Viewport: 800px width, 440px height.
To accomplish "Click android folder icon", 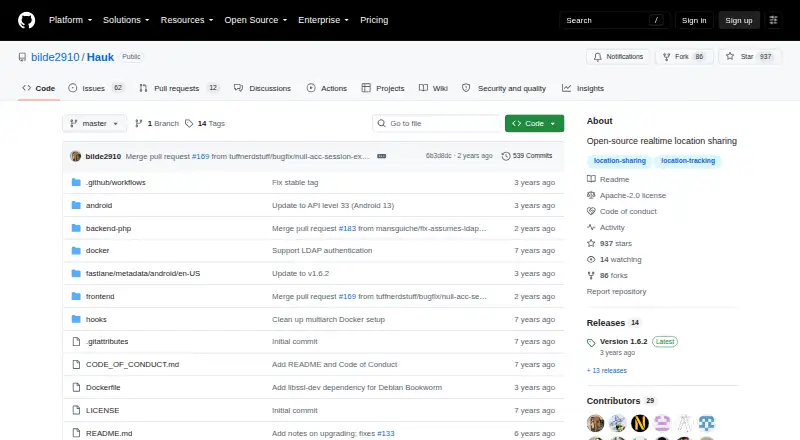I will coord(76,205).
